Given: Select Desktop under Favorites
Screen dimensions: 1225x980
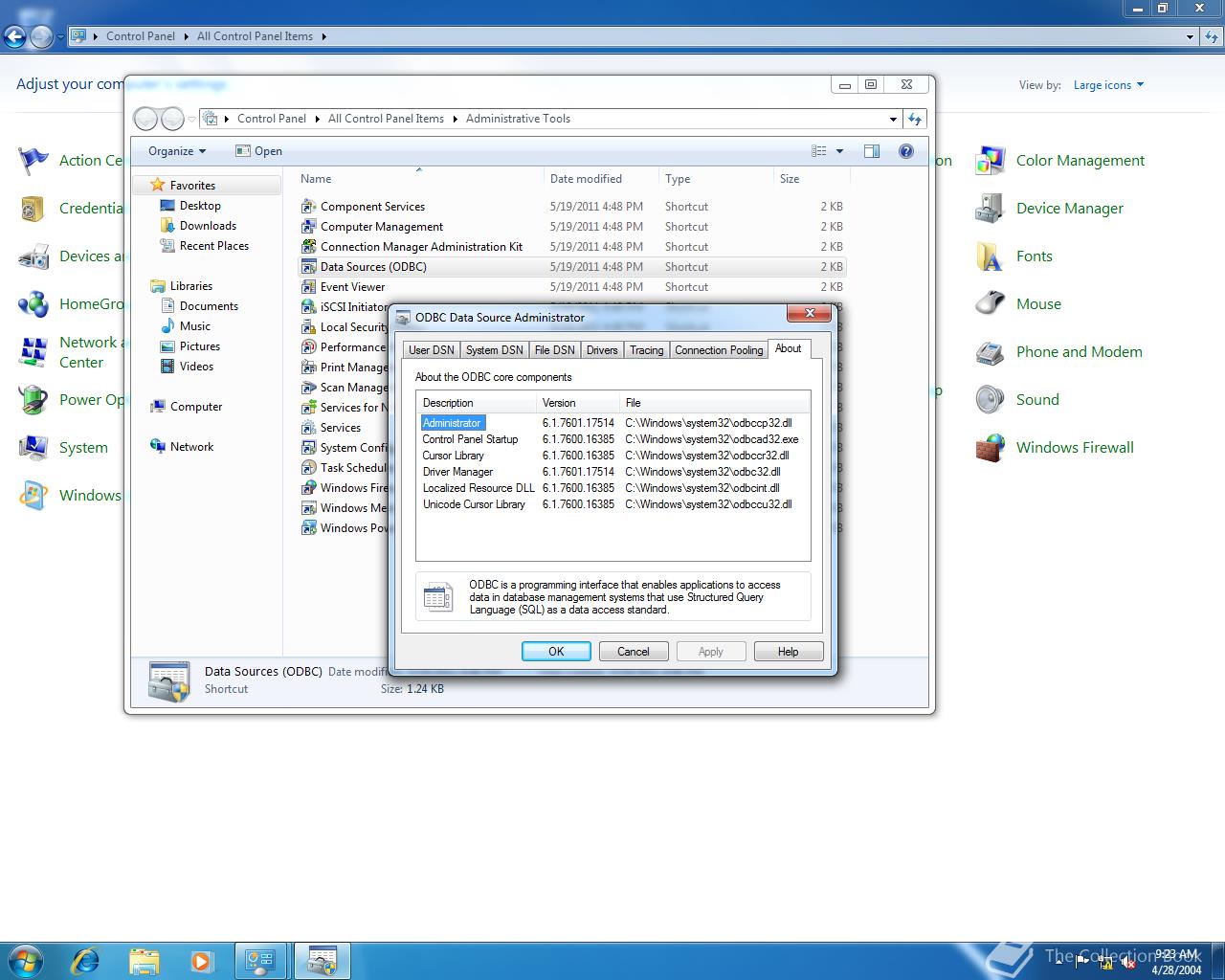Looking at the screenshot, I should [x=200, y=206].
